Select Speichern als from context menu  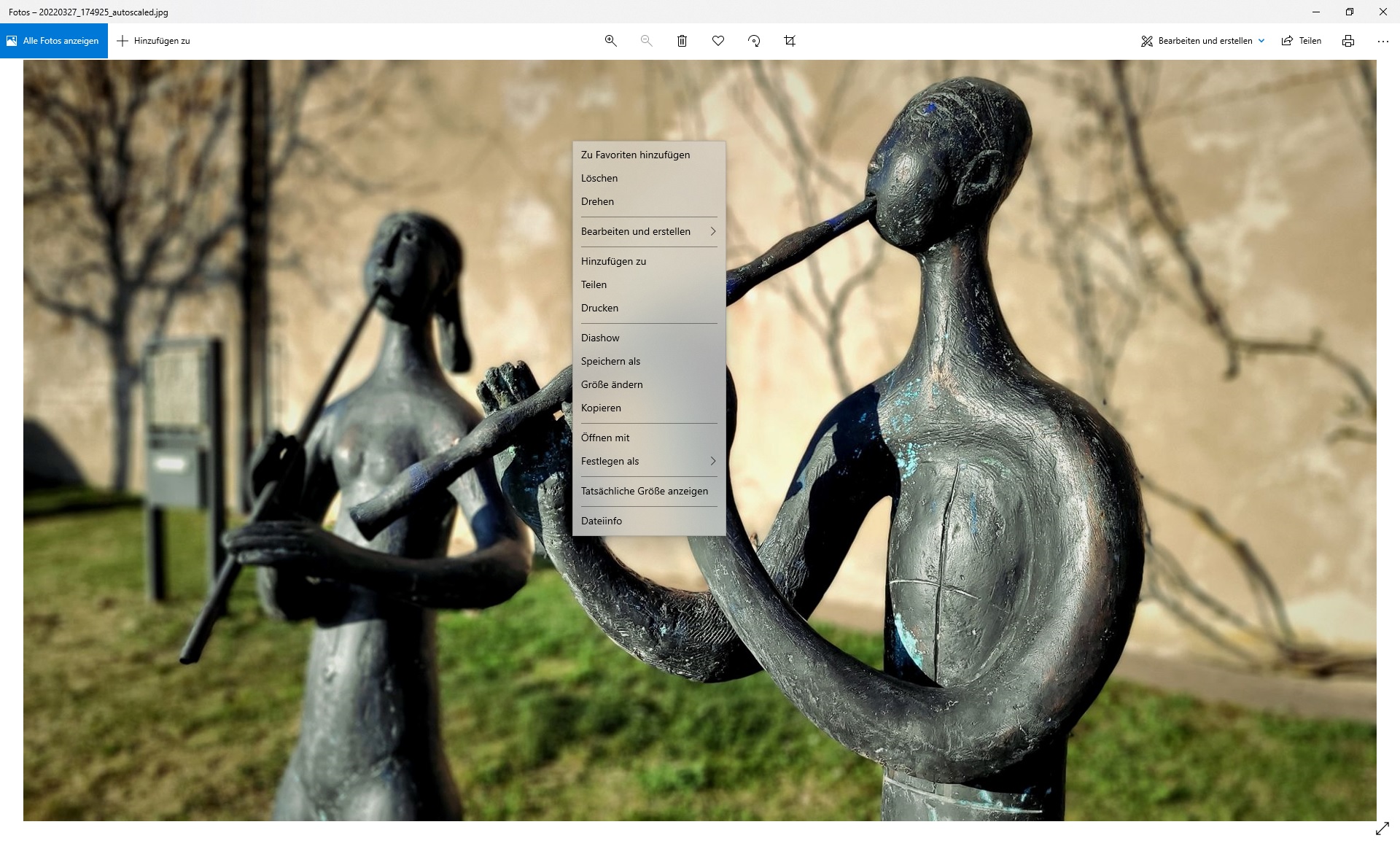point(610,361)
